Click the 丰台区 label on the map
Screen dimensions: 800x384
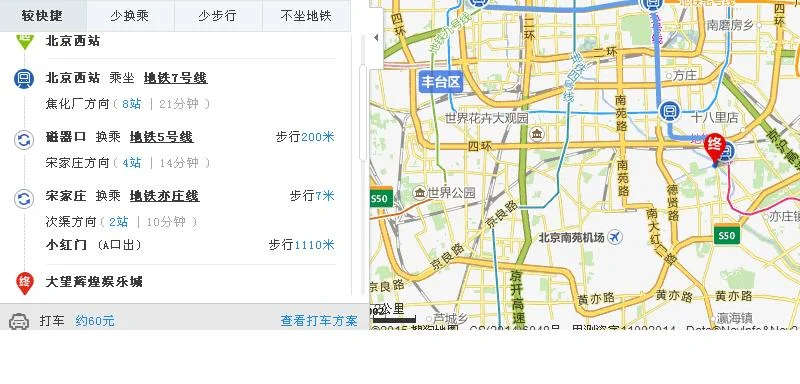[x=441, y=82]
